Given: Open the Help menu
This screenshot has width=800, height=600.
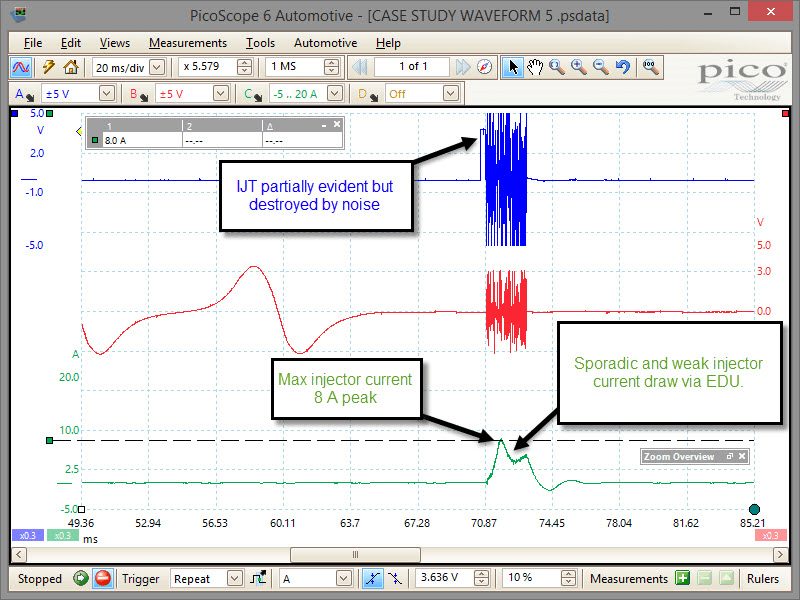Looking at the screenshot, I should (388, 43).
